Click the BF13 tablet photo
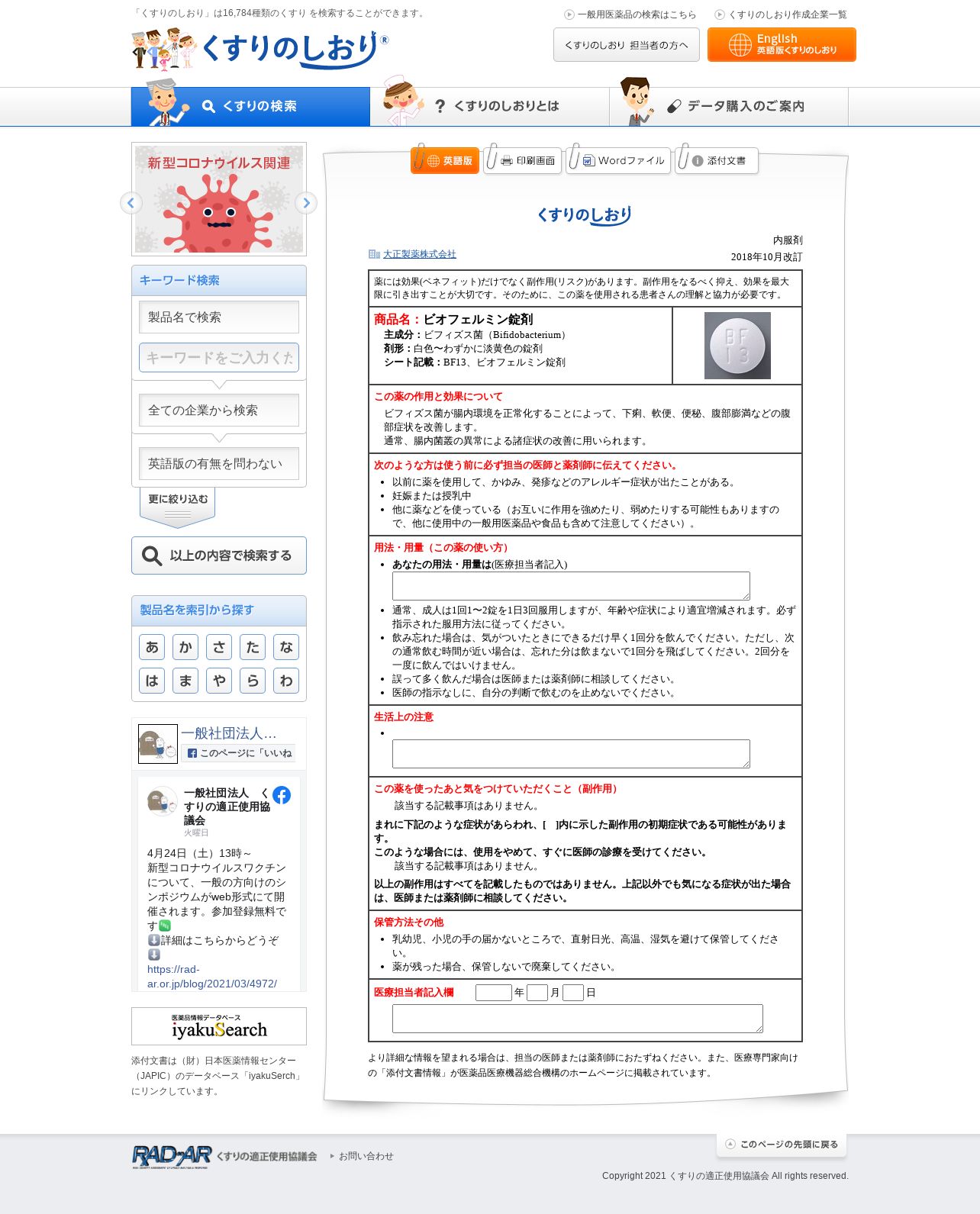The width and height of the screenshot is (980, 1214). [737, 346]
